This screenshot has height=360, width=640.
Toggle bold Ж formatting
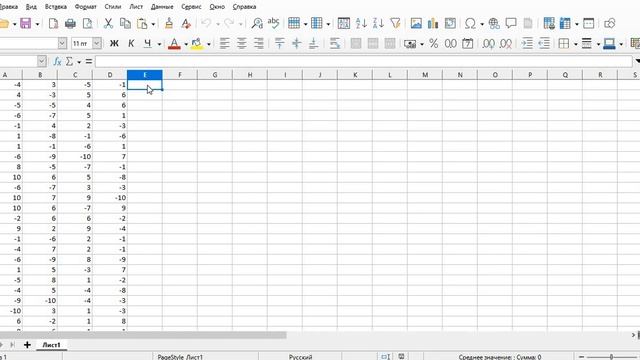click(x=114, y=43)
